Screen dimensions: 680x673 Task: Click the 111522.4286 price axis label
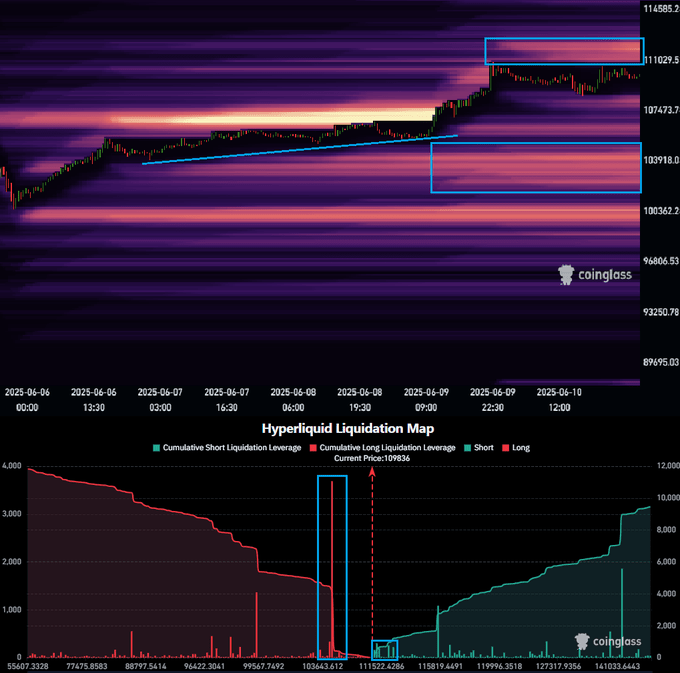pos(382,666)
